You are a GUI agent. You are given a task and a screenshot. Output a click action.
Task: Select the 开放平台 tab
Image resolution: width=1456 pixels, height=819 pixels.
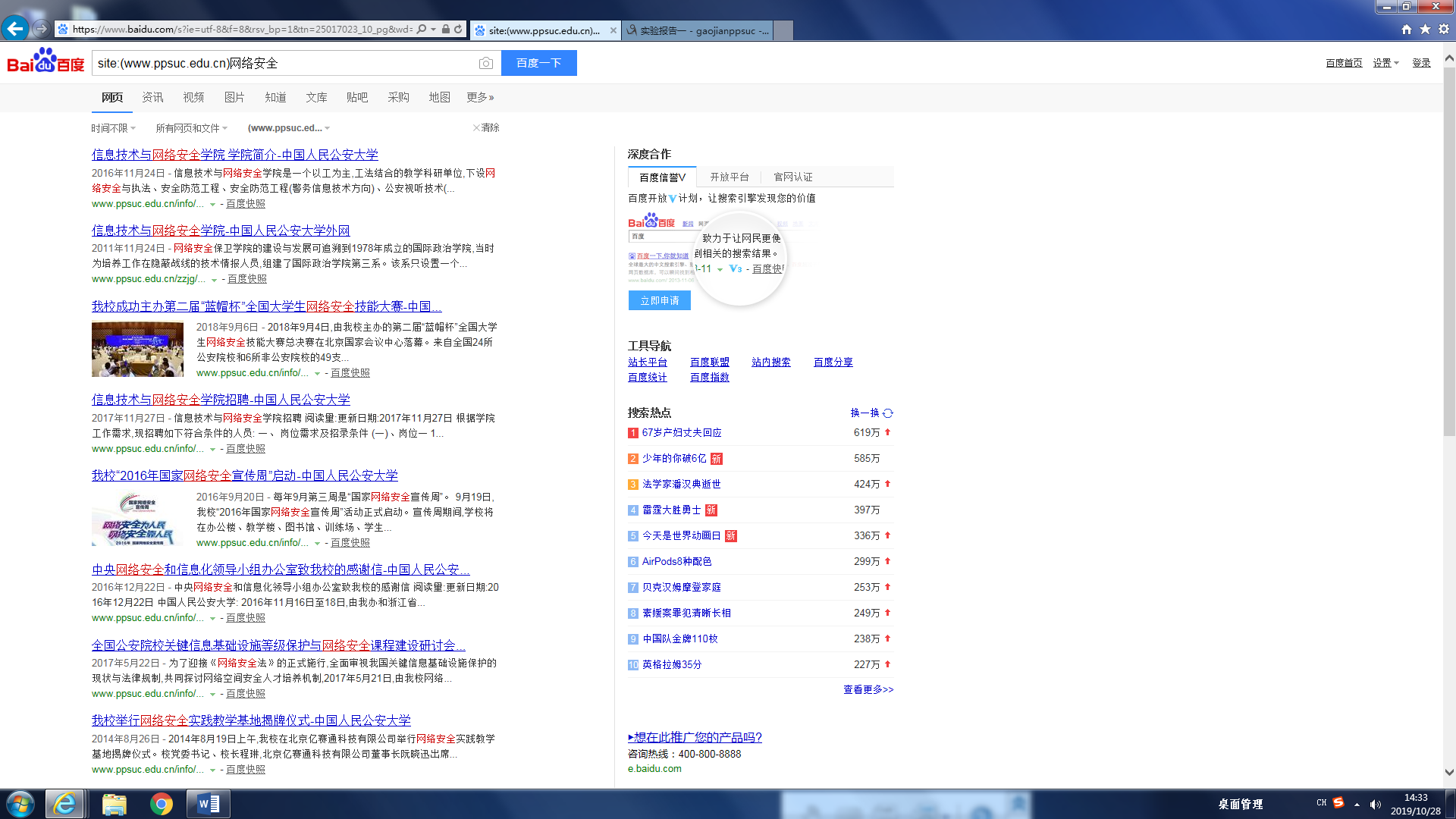click(x=729, y=177)
